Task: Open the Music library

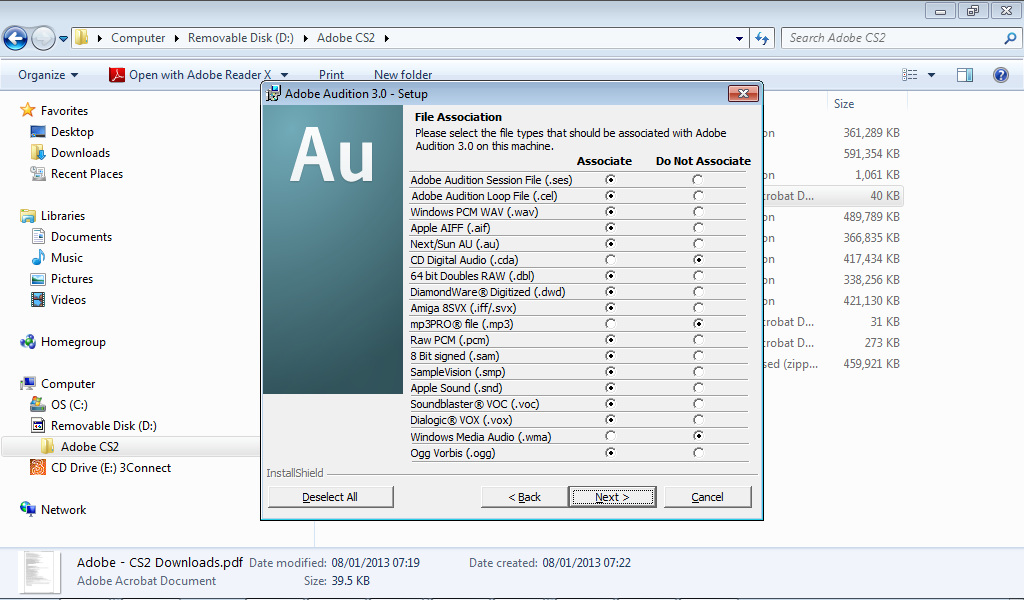Action: (67, 257)
